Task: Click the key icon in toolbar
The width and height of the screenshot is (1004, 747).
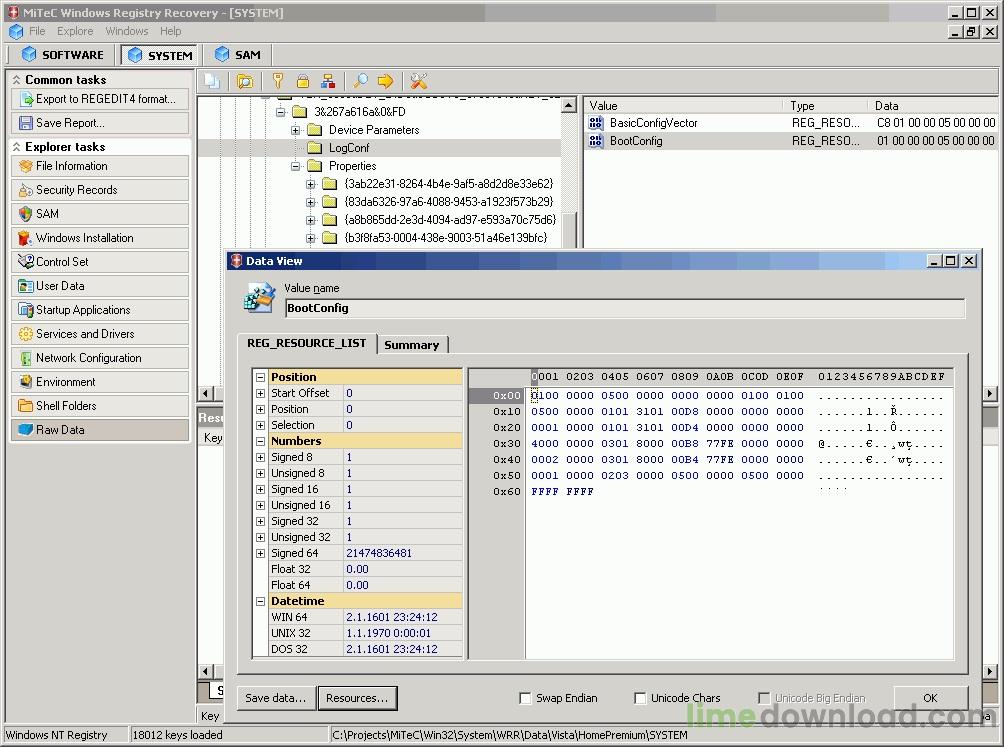Action: coord(277,81)
